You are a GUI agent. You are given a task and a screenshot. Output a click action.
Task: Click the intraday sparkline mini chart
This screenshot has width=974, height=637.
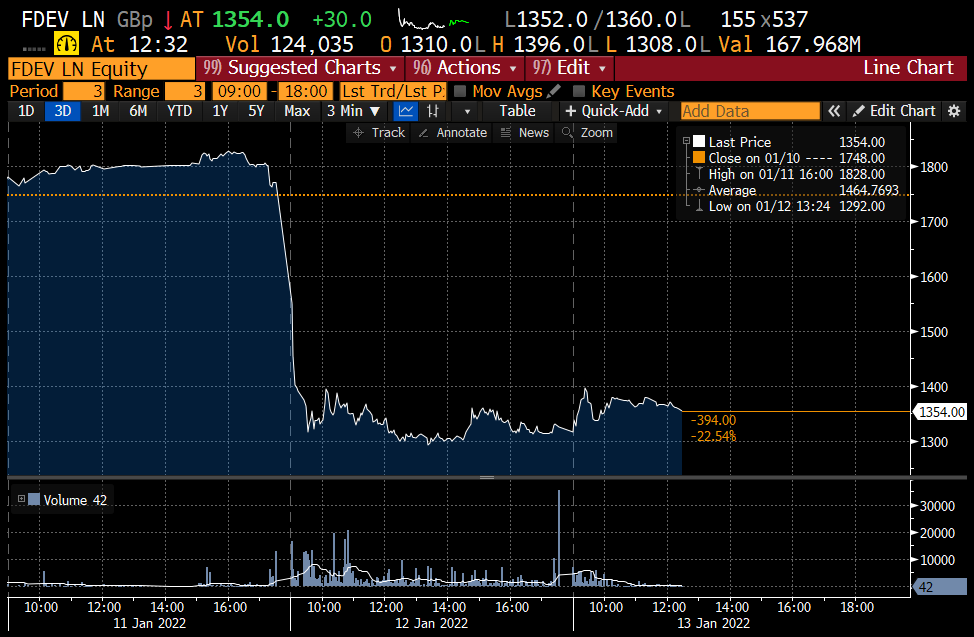(x=434, y=20)
